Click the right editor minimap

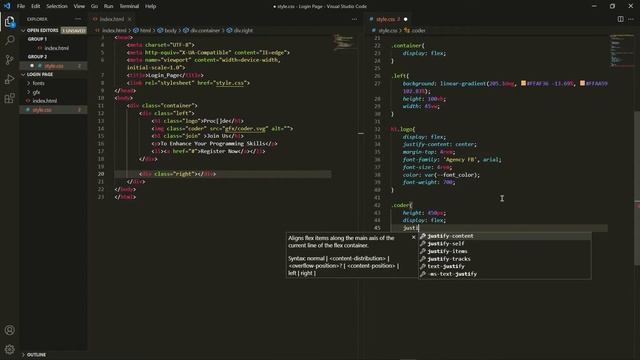pos(622,51)
